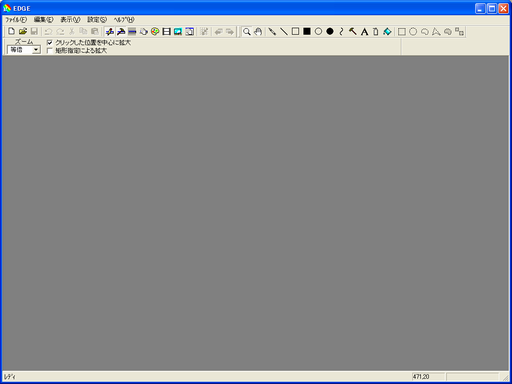Enable 矩形指定による拡大 checkbox
The height and width of the screenshot is (384, 512).
click(50, 51)
